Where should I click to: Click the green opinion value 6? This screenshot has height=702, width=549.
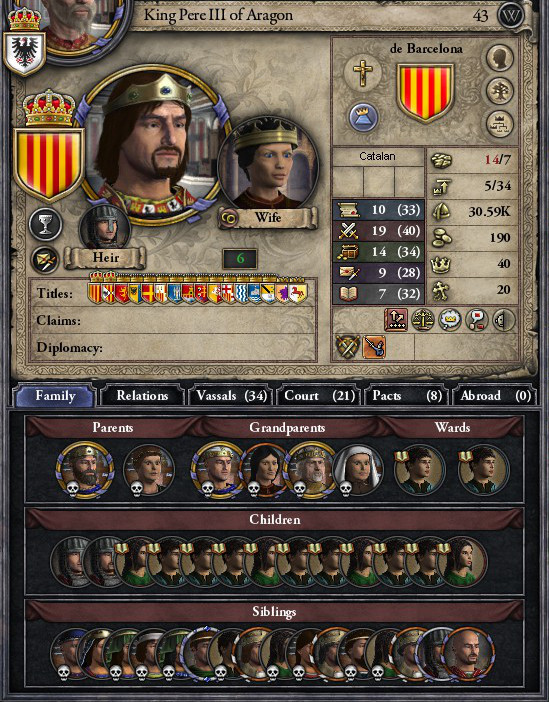coord(240,258)
